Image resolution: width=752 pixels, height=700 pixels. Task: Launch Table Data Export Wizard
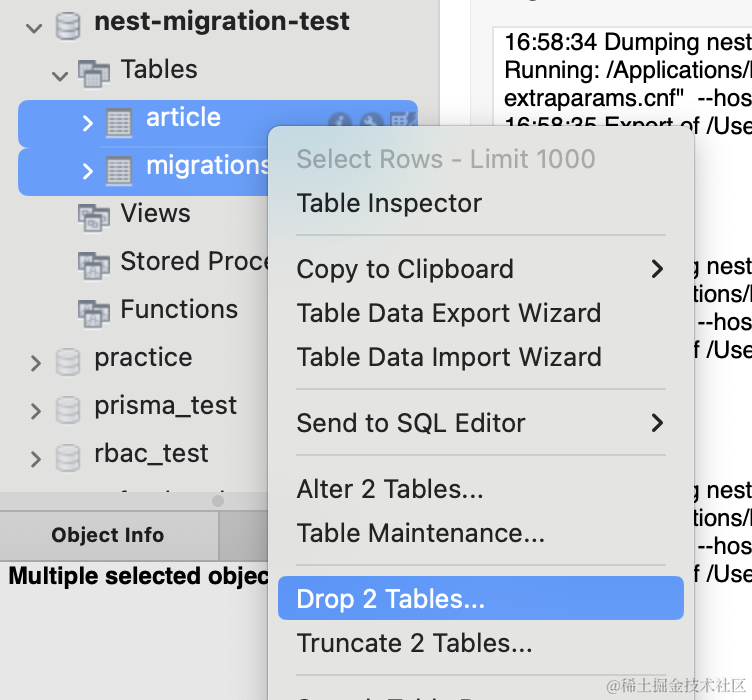(448, 313)
